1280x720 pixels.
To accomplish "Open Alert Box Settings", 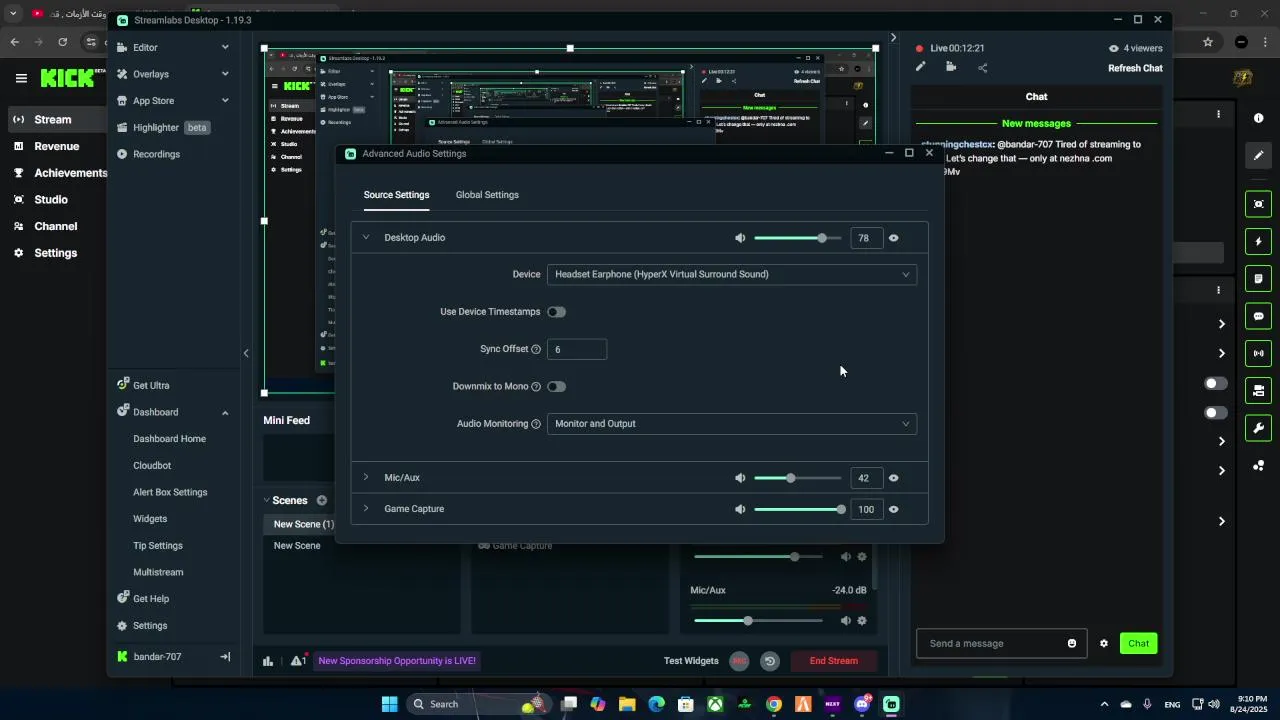I will 170,492.
